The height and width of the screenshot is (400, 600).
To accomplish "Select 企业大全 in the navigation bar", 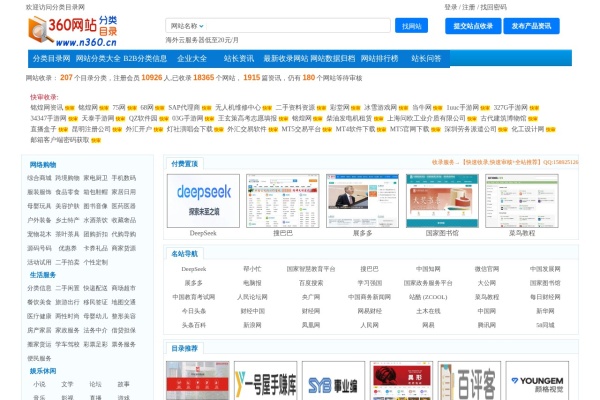I will [x=192, y=59].
